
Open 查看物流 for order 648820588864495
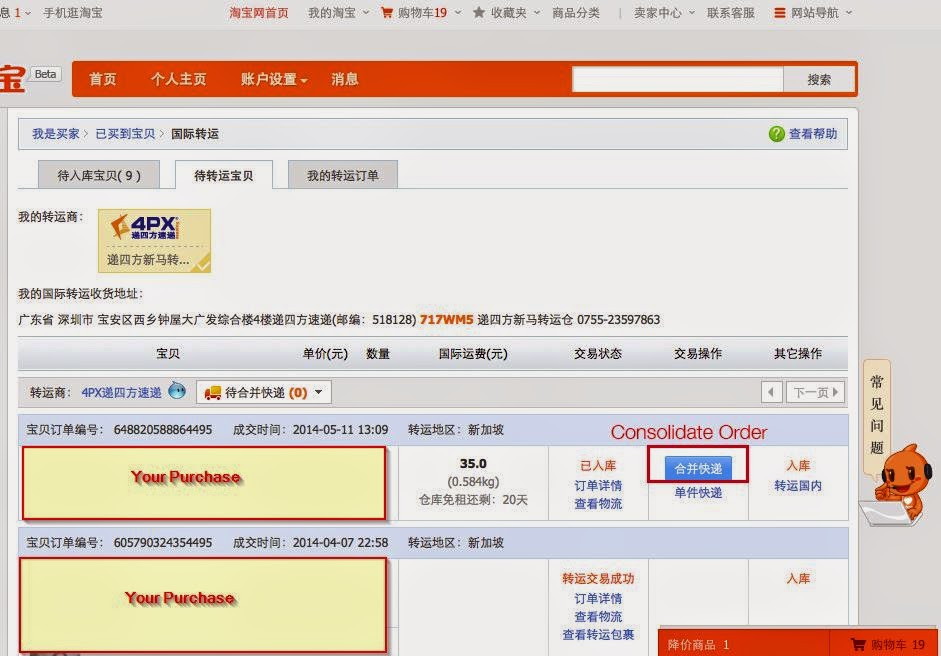[598, 504]
